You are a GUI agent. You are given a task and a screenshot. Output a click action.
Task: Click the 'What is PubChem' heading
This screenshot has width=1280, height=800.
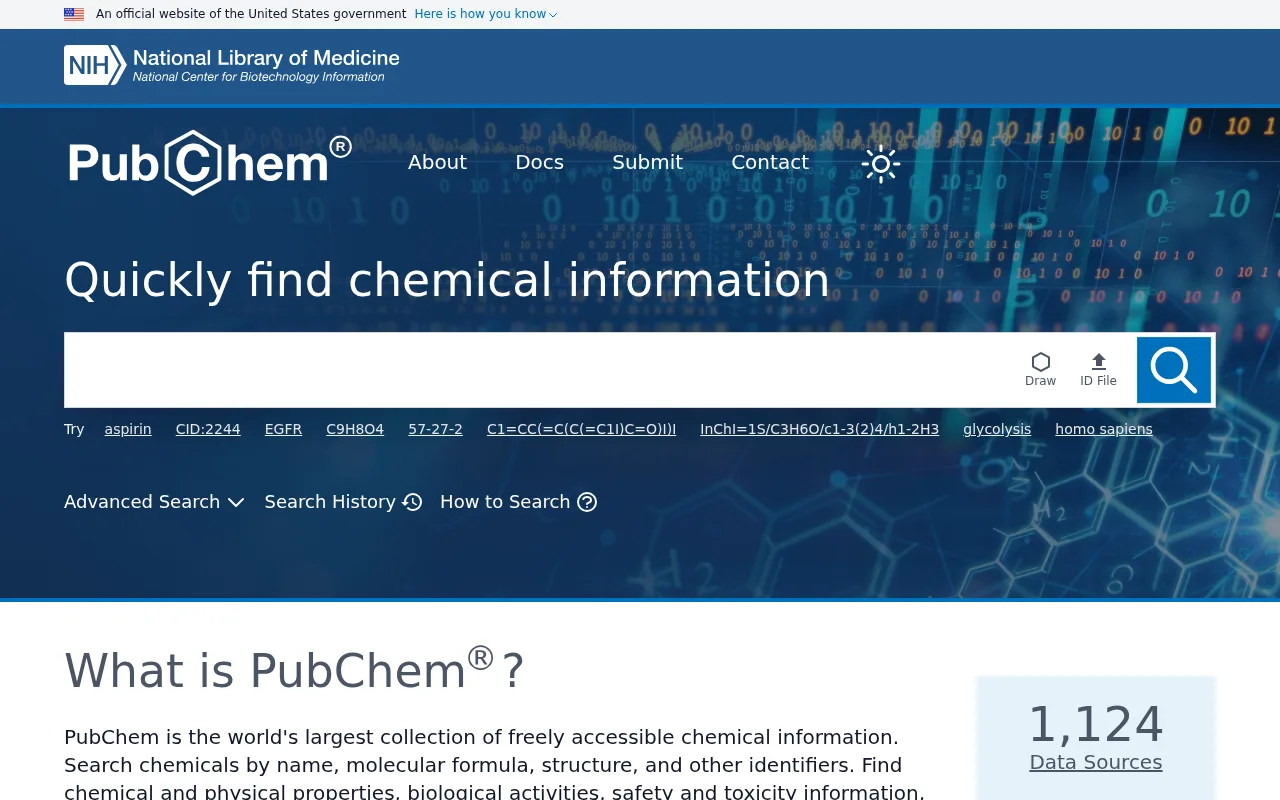(x=294, y=670)
